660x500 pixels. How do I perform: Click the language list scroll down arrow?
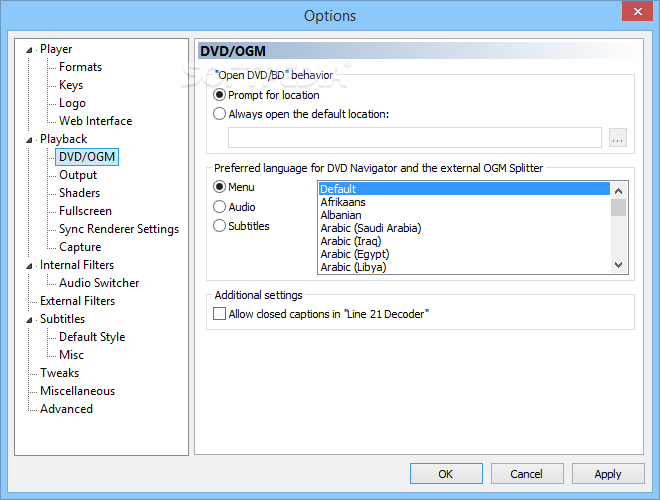coord(618,265)
